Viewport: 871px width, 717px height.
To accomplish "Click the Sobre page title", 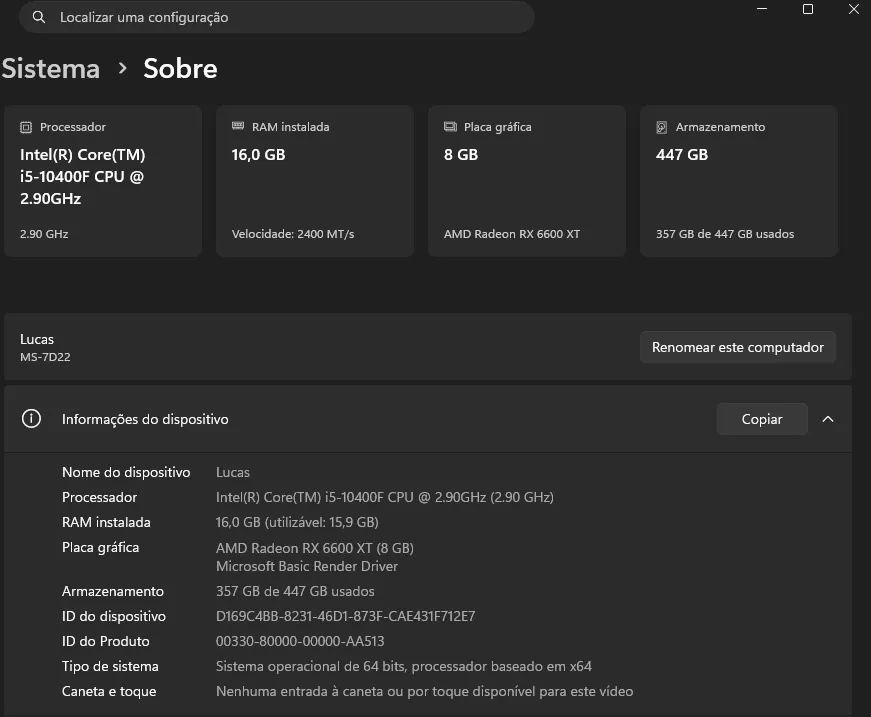I will click(181, 69).
